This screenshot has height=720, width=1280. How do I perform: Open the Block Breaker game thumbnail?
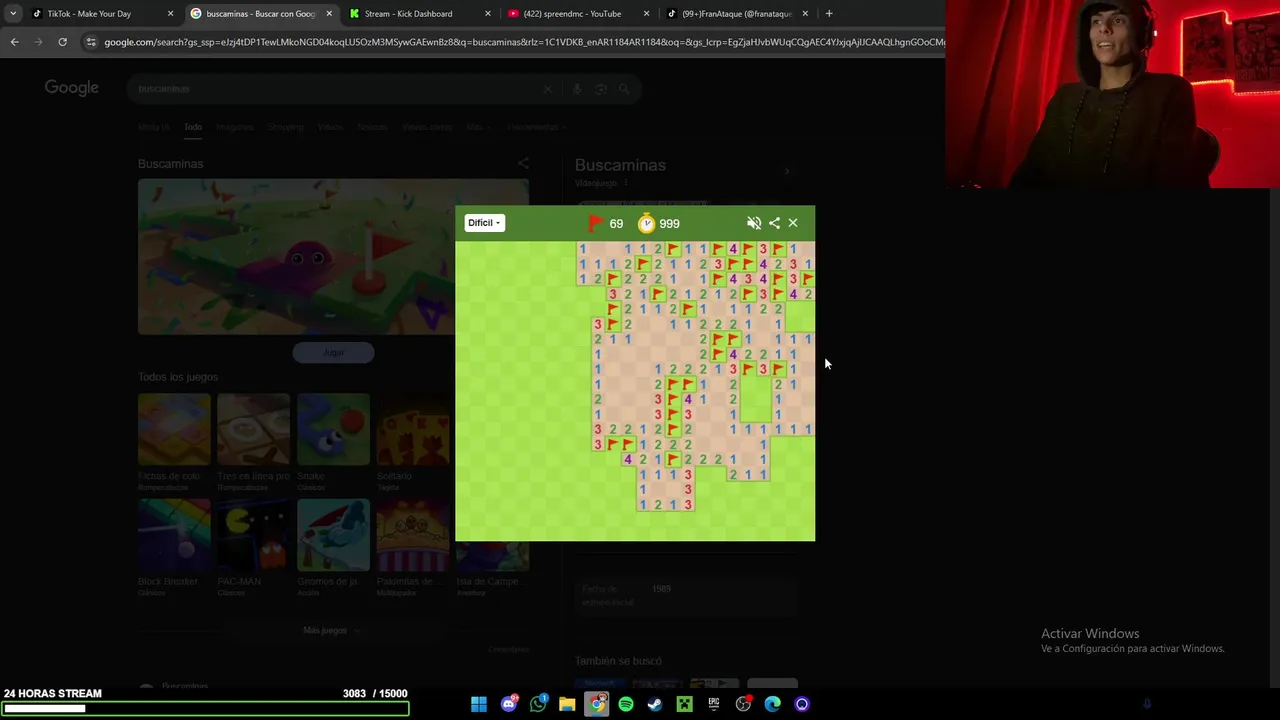click(x=174, y=535)
